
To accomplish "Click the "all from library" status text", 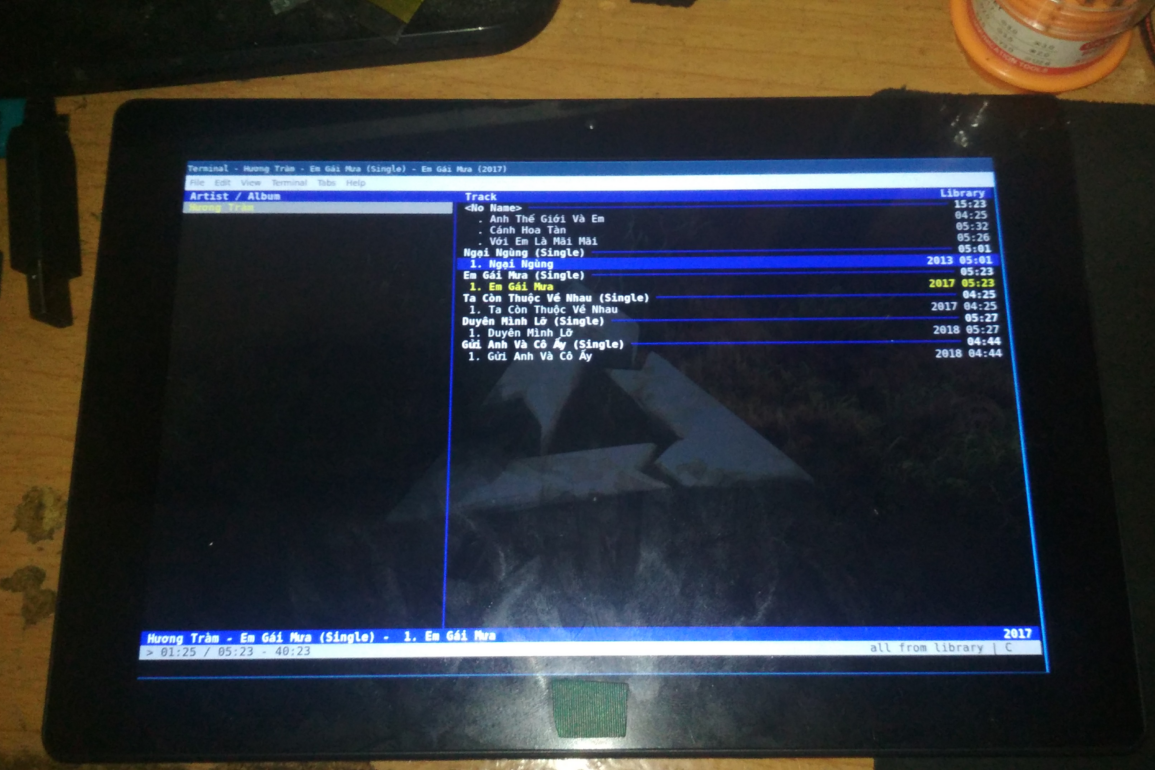I will (x=926, y=648).
